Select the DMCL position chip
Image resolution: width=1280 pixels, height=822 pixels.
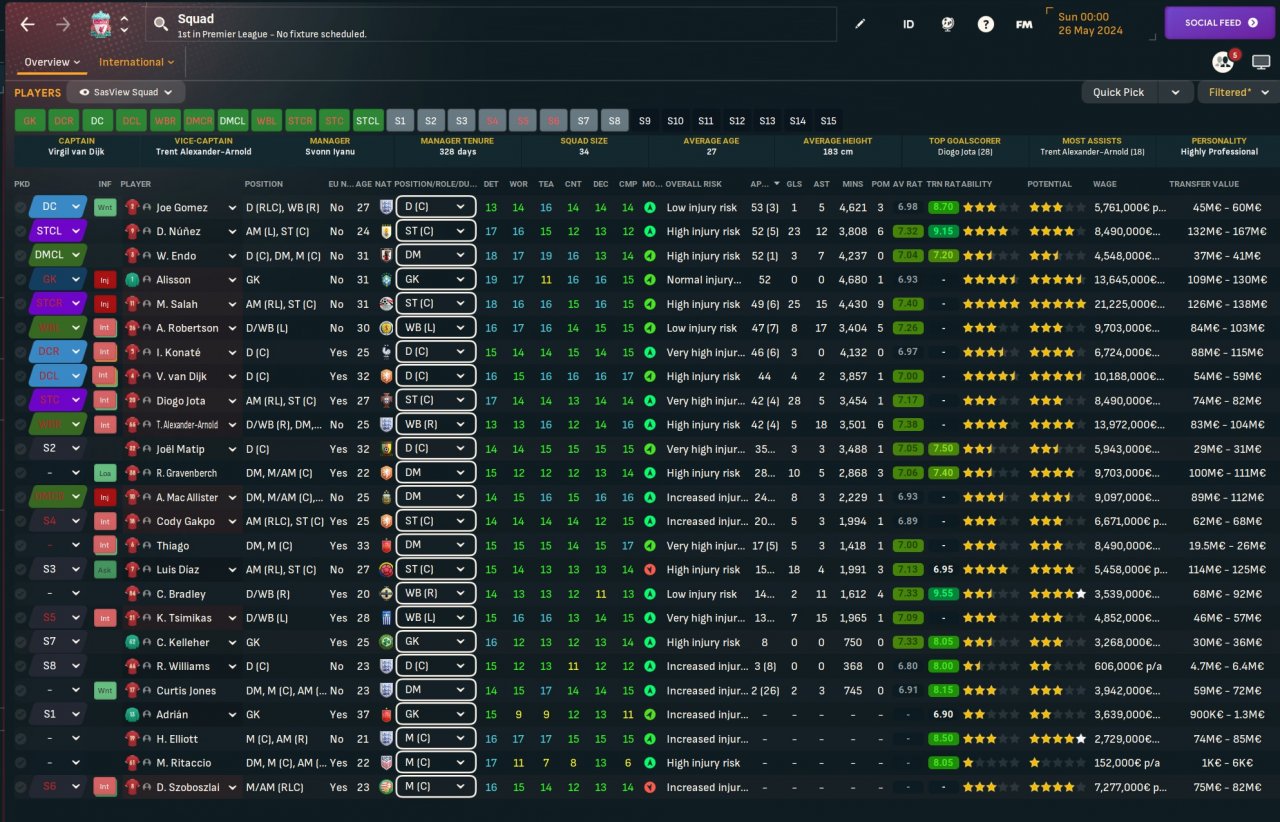pos(233,121)
